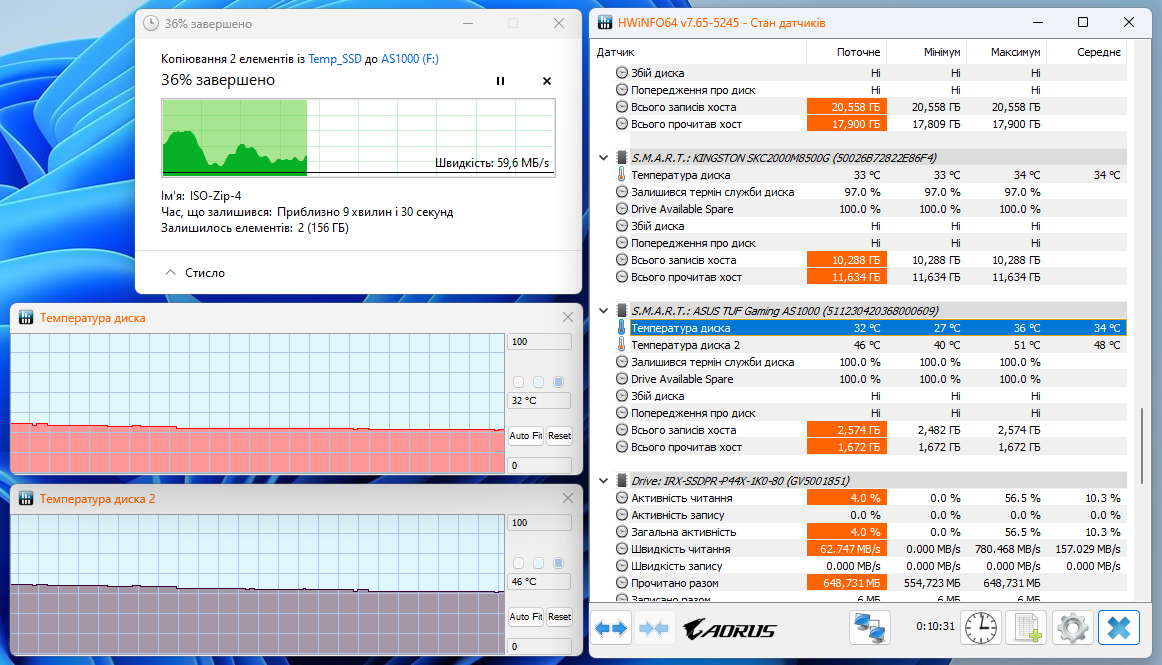1162x665 pixels.
Task: Click the clock icon in copy dialog title
Action: (150, 23)
